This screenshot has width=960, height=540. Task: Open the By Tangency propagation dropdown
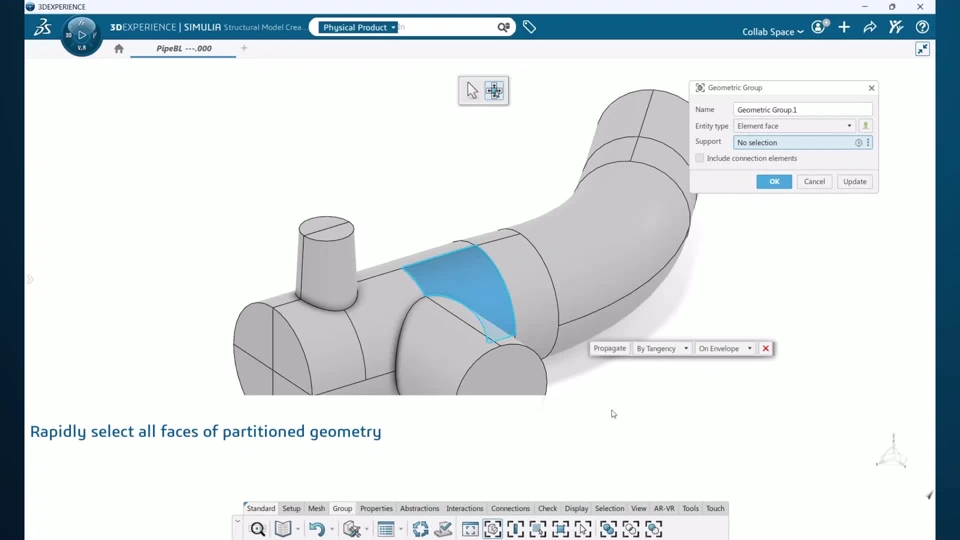coord(662,348)
